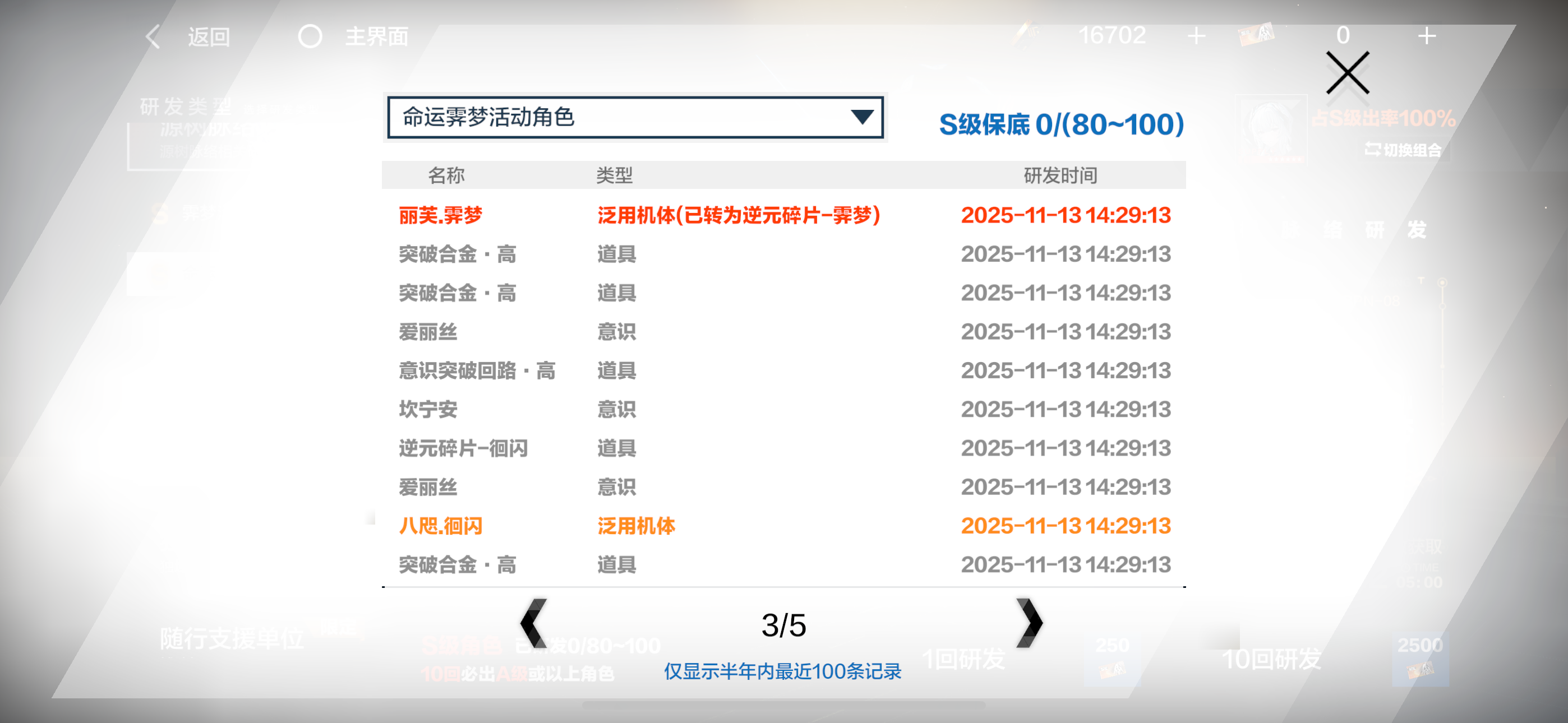Open the 主界面 main menu
The image size is (1568, 723).
point(377,36)
